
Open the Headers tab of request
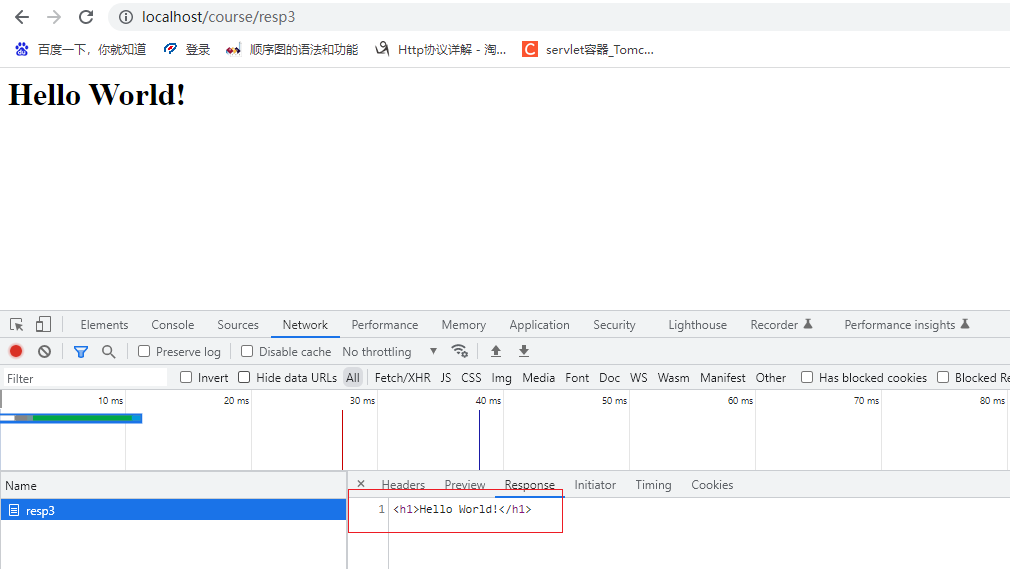coord(403,485)
